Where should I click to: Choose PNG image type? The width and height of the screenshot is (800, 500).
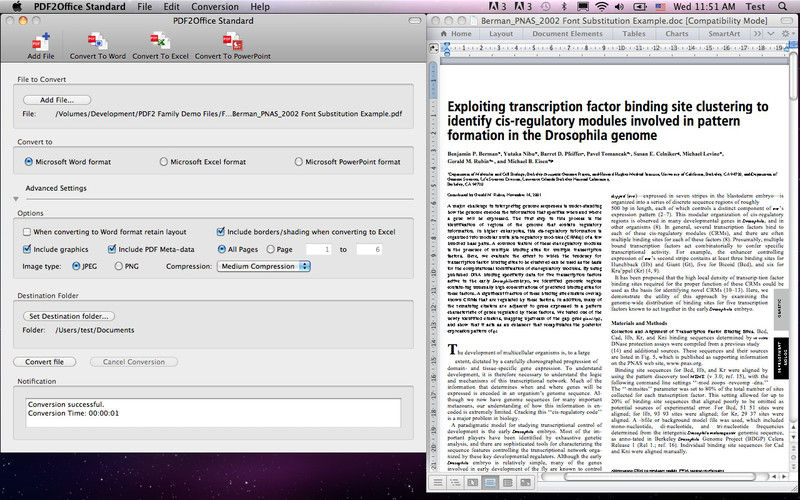click(118, 266)
